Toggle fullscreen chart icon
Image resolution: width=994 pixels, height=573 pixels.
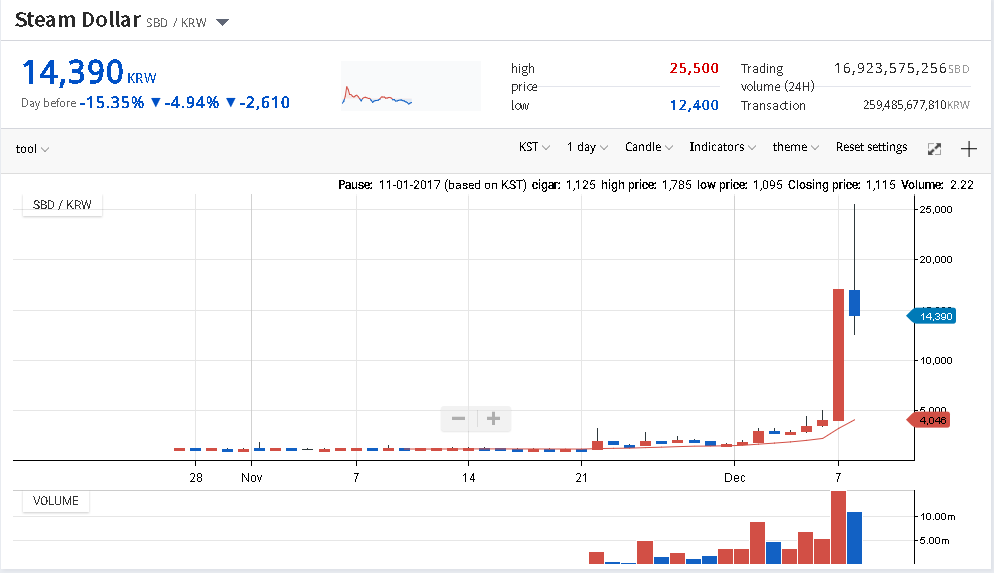934,149
